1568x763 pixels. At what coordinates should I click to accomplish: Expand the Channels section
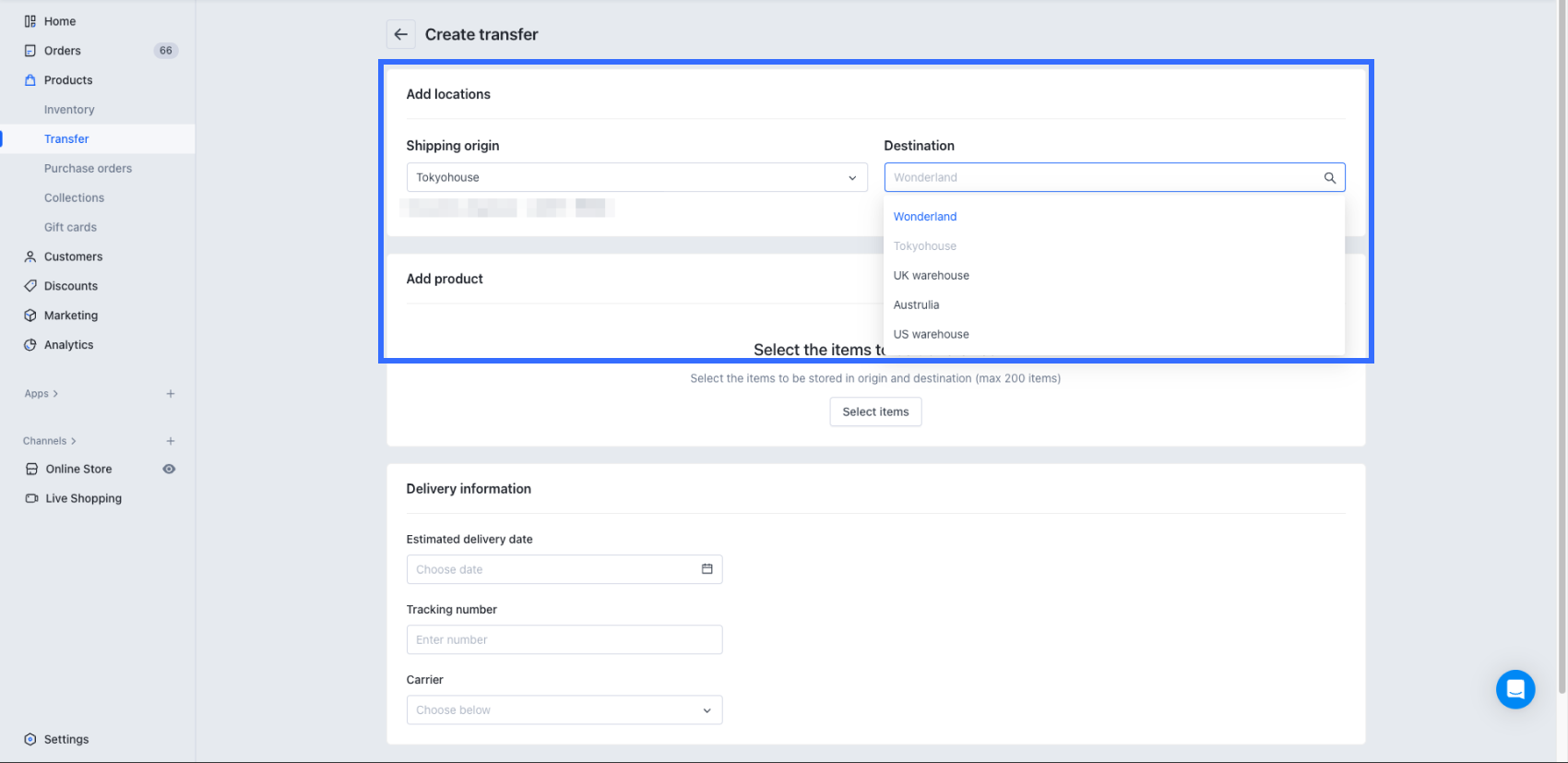point(50,441)
